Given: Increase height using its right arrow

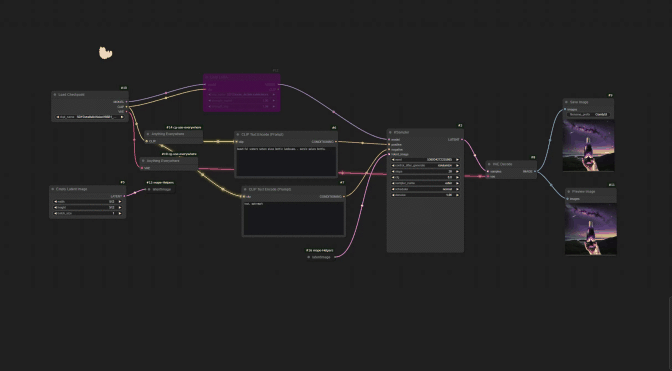Looking at the screenshot, I should coord(120,207).
